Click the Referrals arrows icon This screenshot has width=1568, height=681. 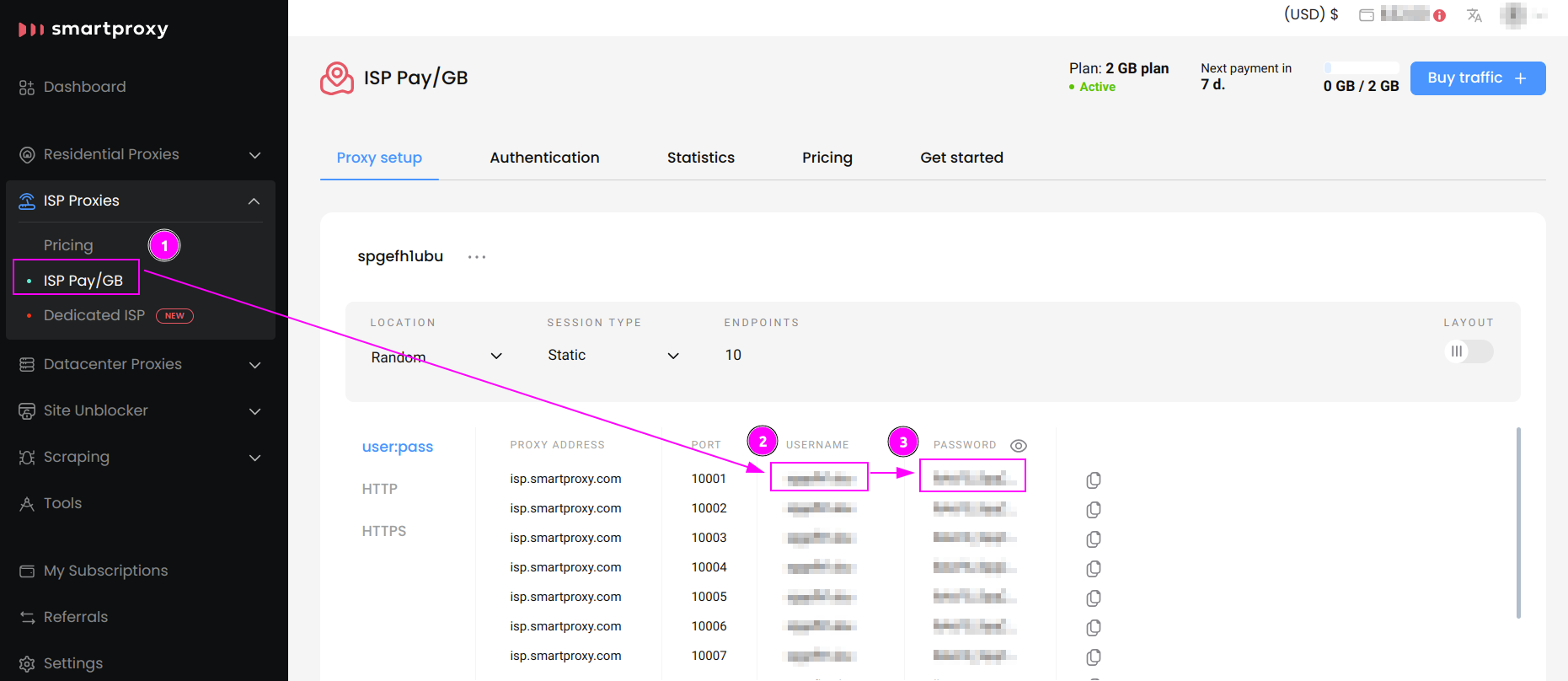point(27,618)
